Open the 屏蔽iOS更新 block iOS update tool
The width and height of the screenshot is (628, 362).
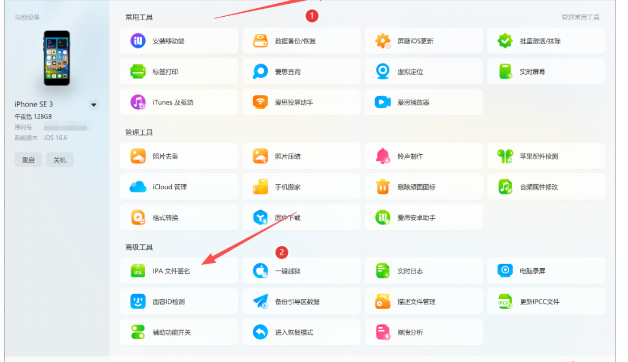[424, 41]
